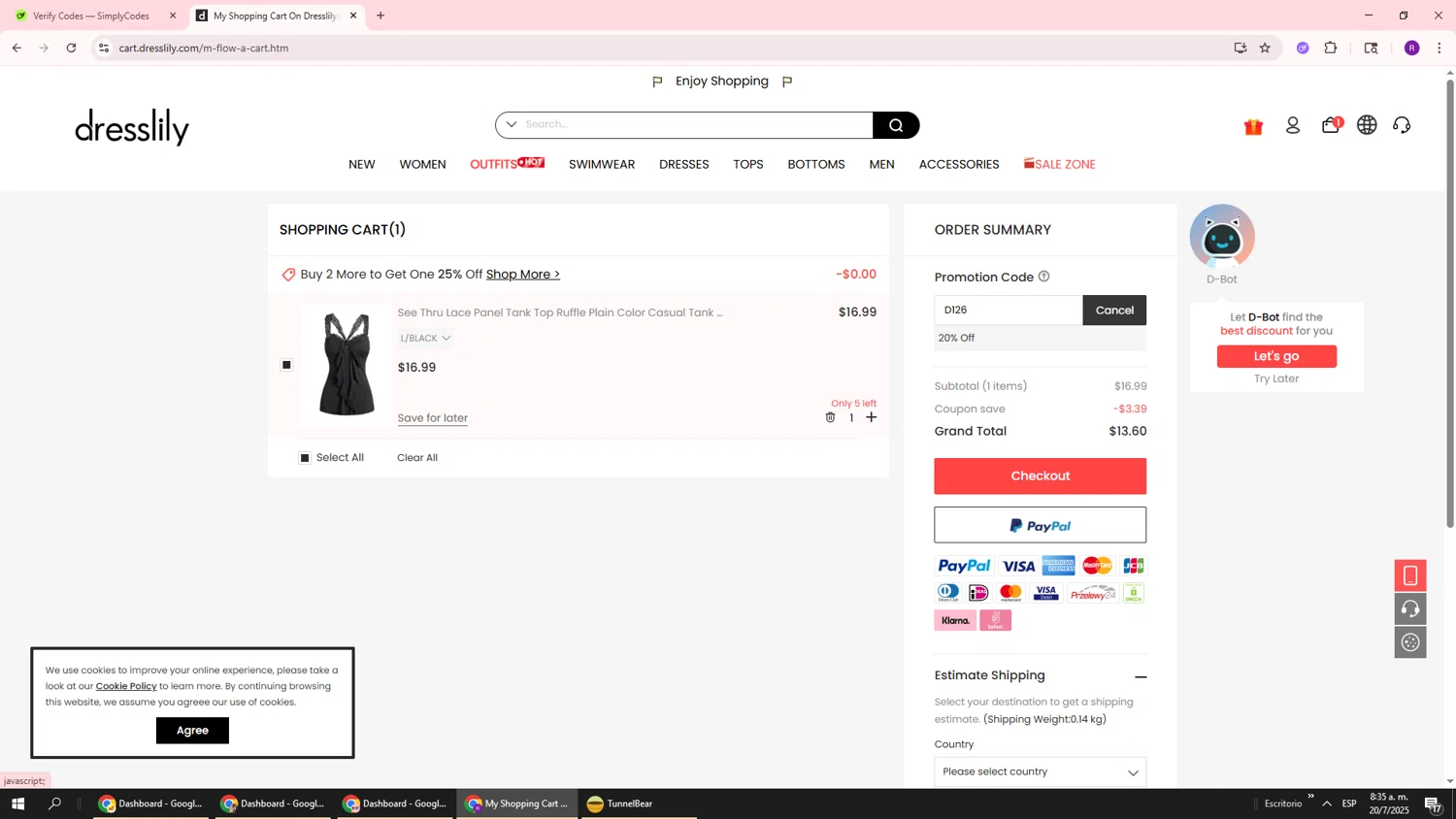
Task: Open the Chrome profile avatar
Action: coord(1411,48)
